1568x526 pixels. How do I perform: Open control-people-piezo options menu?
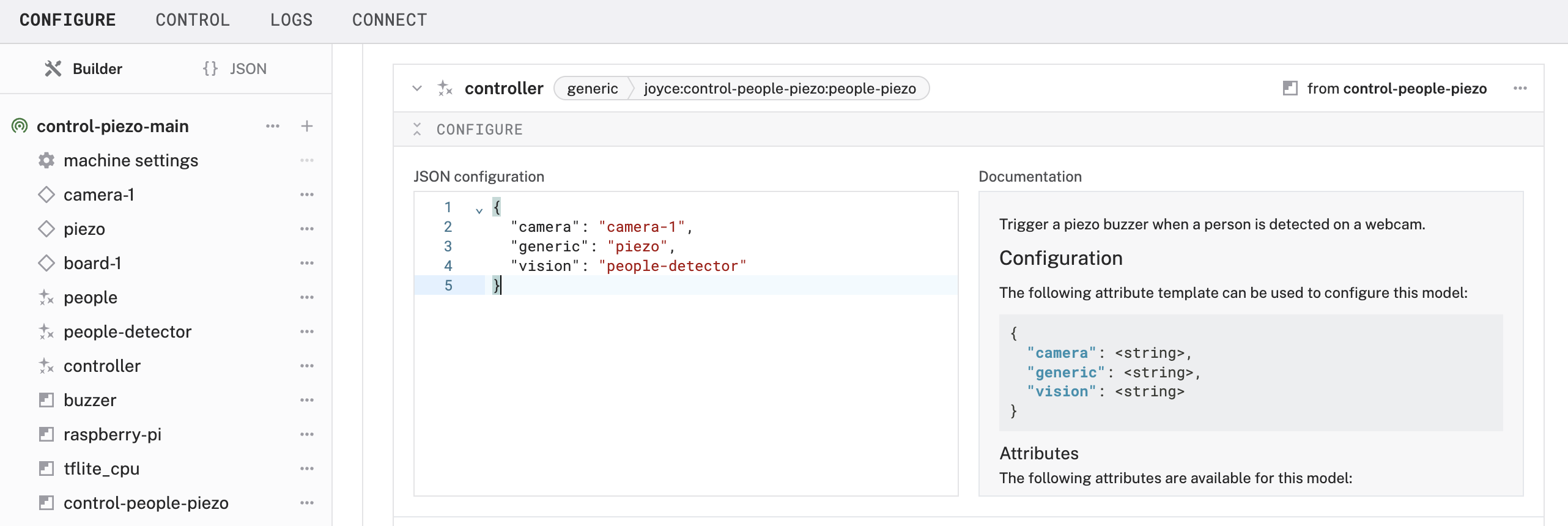coord(307,503)
